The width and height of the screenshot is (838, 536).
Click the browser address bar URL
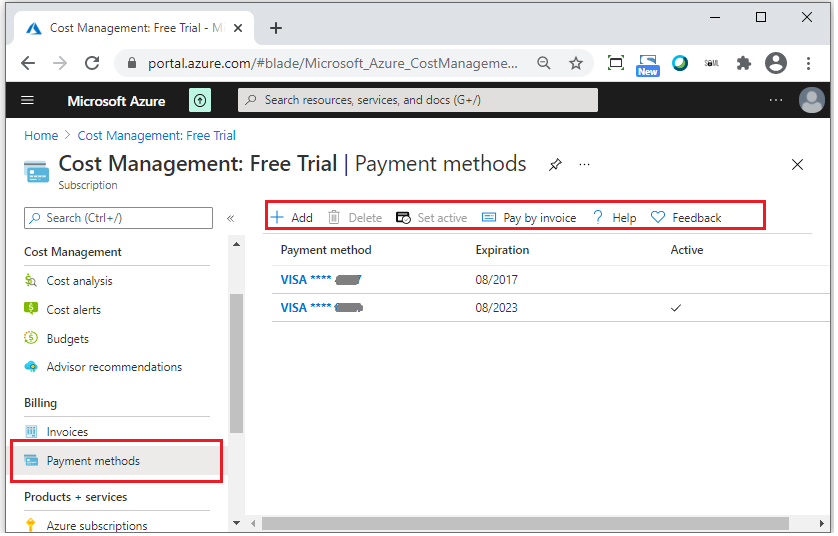tap(334, 64)
